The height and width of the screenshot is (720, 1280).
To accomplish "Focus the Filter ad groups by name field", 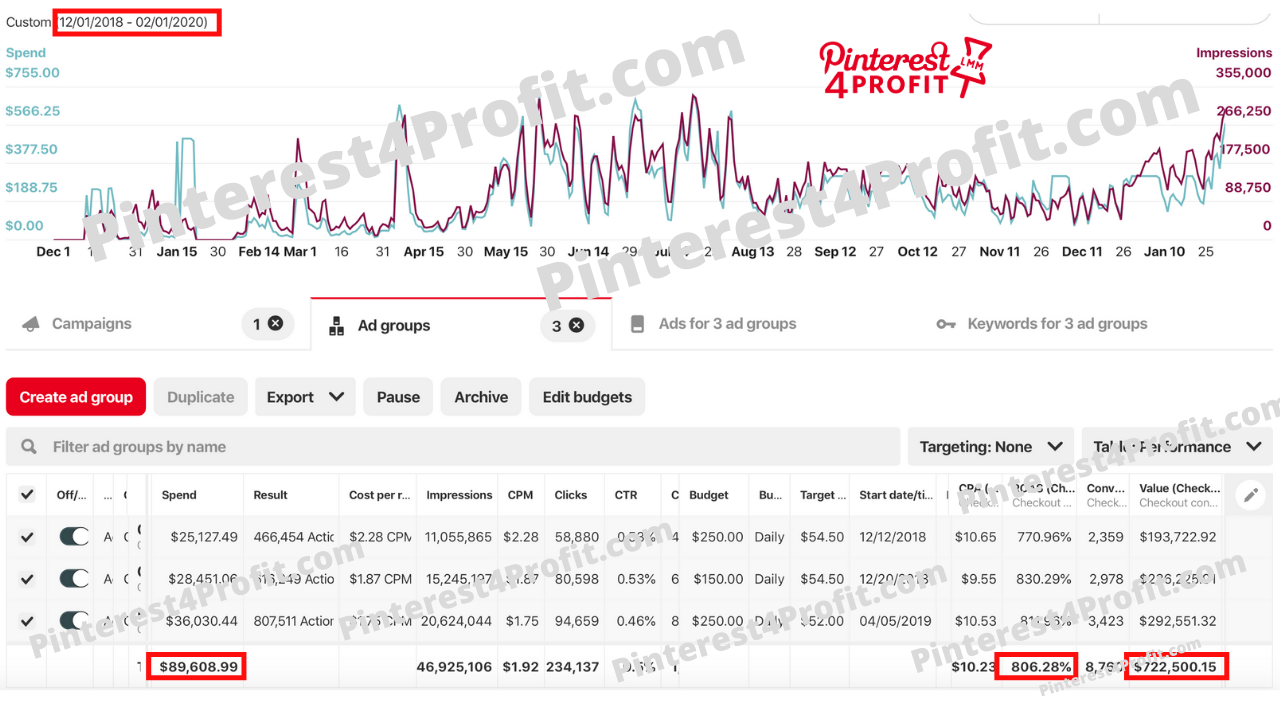I will click(x=453, y=447).
